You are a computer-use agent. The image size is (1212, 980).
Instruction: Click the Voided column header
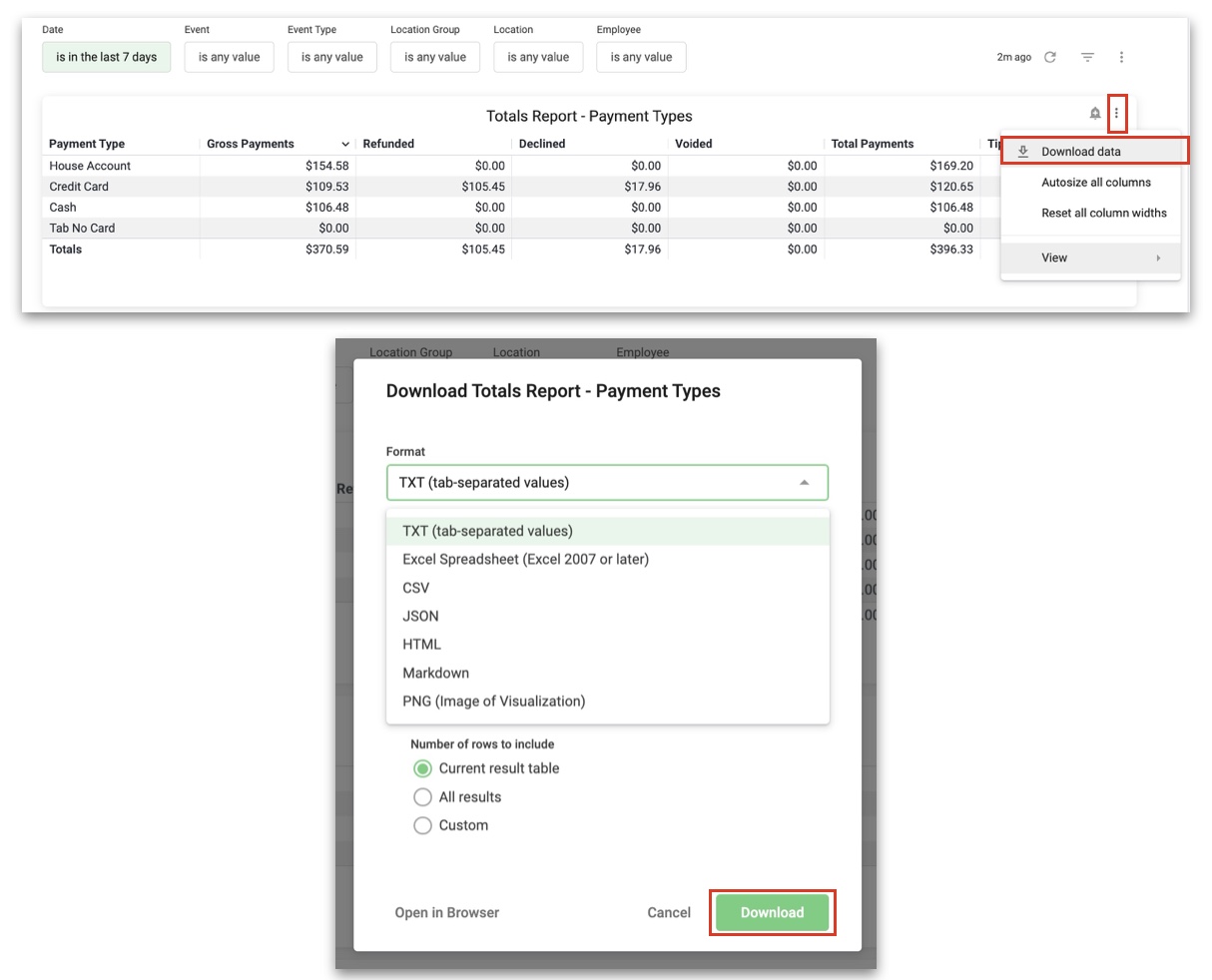[694, 144]
